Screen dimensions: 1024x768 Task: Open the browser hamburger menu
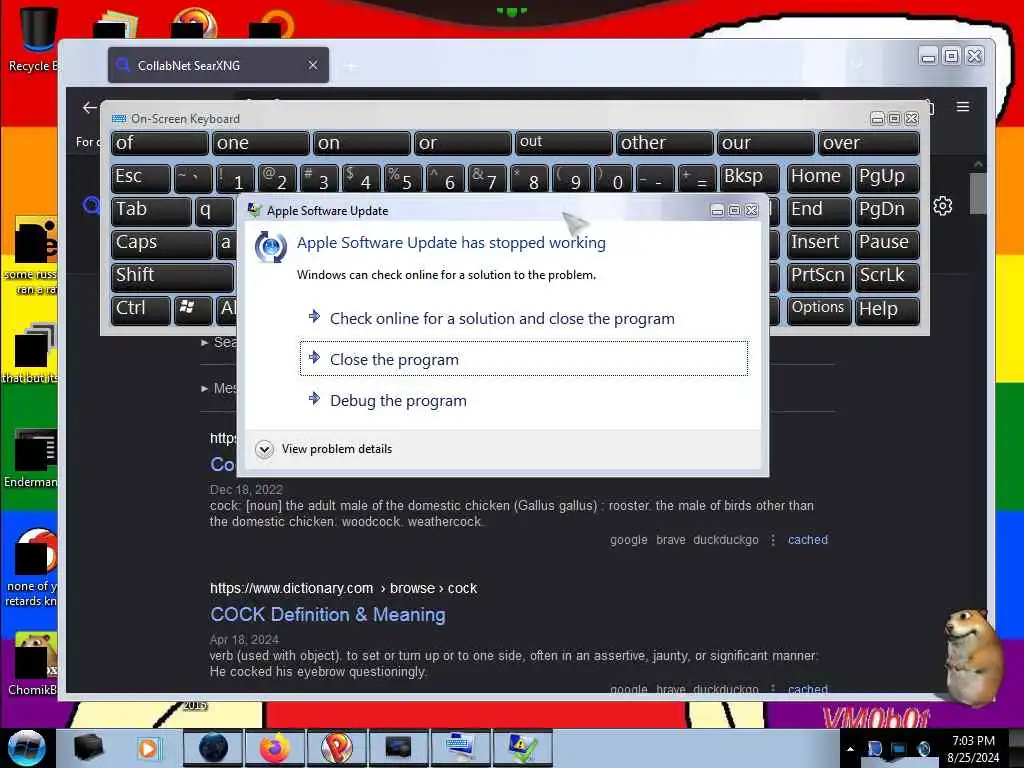963,106
